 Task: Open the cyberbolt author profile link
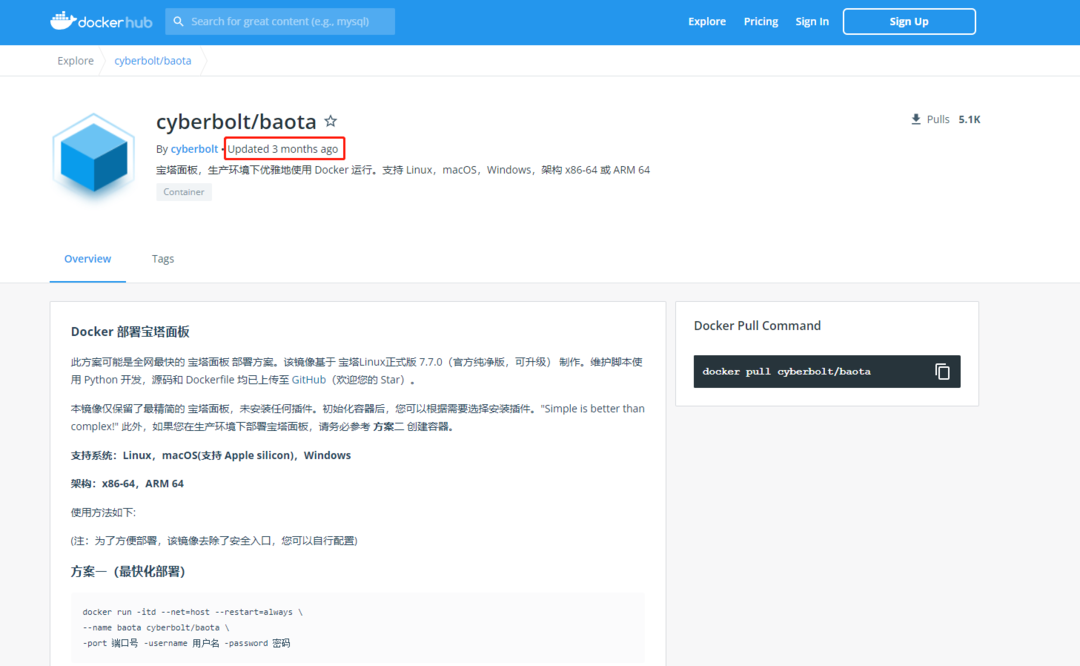click(x=194, y=149)
